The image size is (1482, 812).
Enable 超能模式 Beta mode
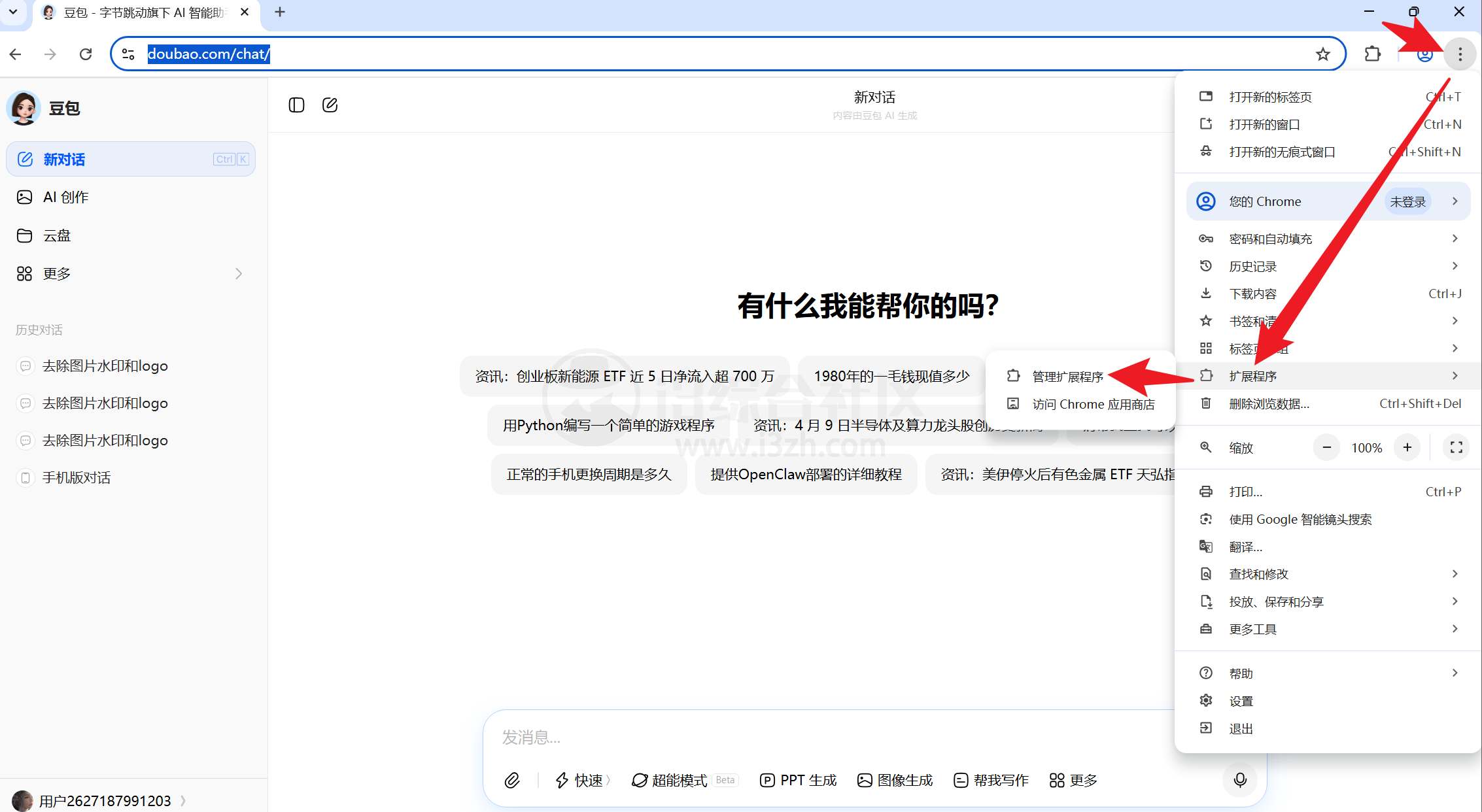pyautogui.click(x=678, y=780)
